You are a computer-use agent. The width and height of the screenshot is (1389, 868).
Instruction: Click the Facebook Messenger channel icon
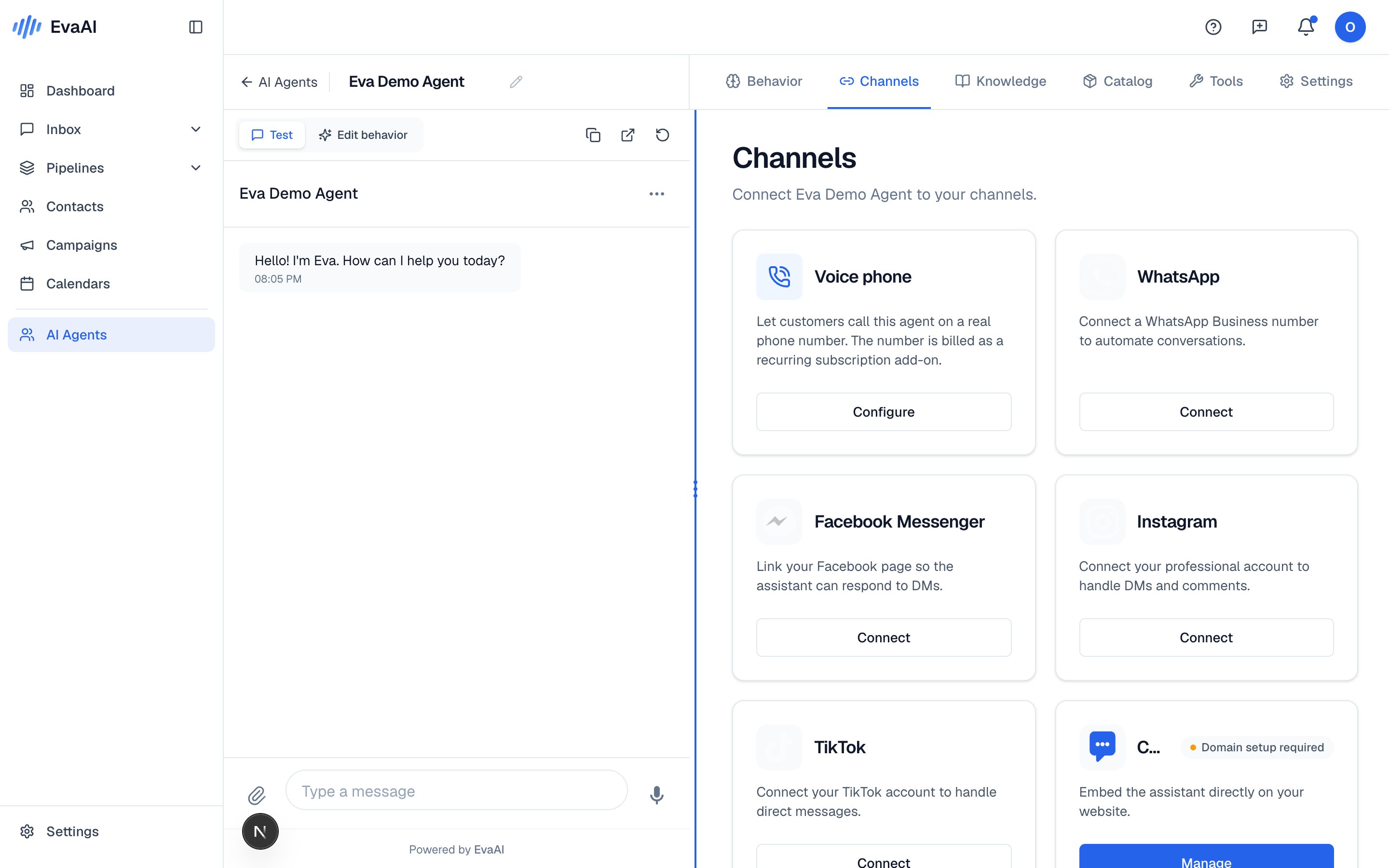779,521
